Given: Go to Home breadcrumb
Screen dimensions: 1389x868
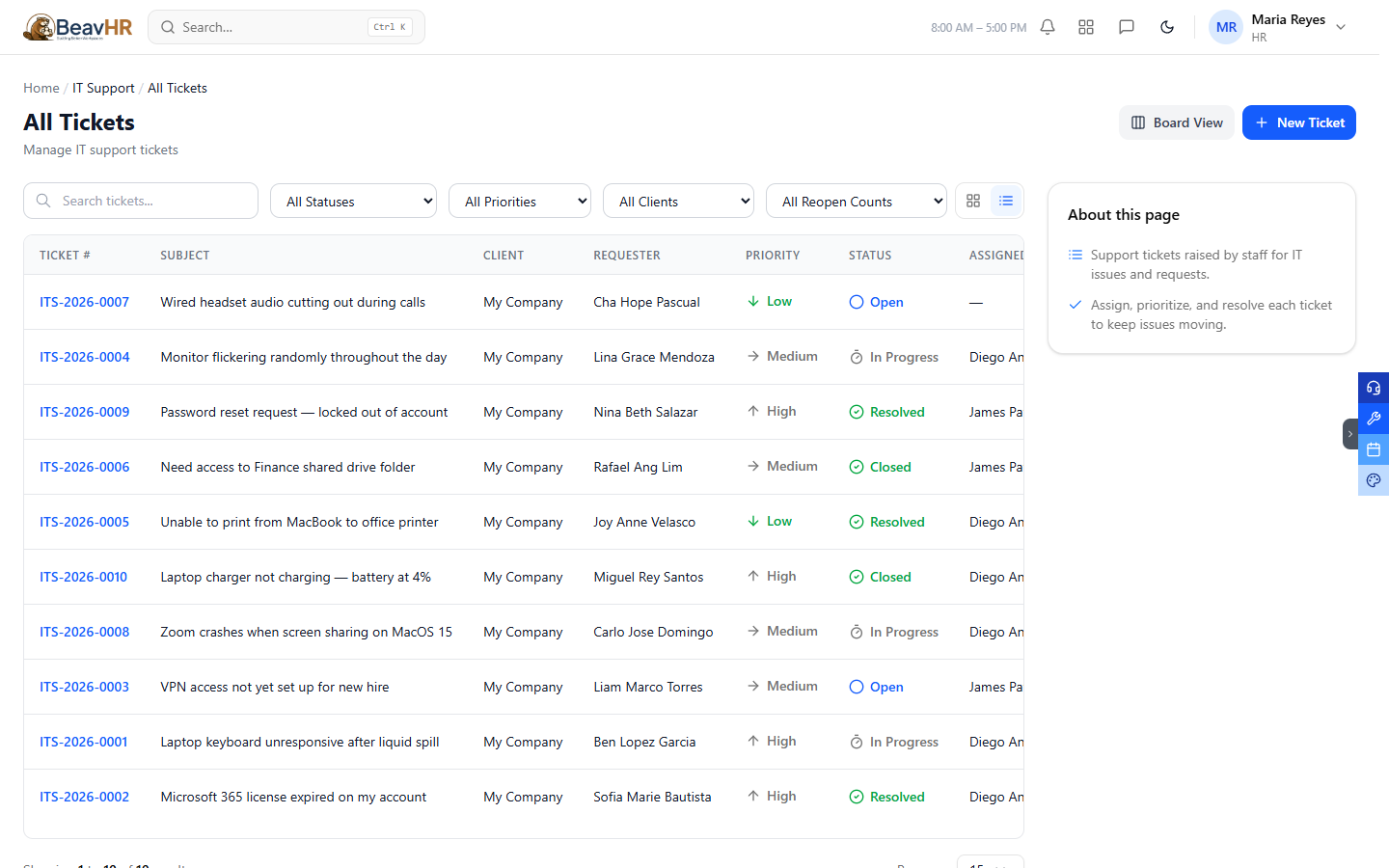Looking at the screenshot, I should [x=41, y=88].
